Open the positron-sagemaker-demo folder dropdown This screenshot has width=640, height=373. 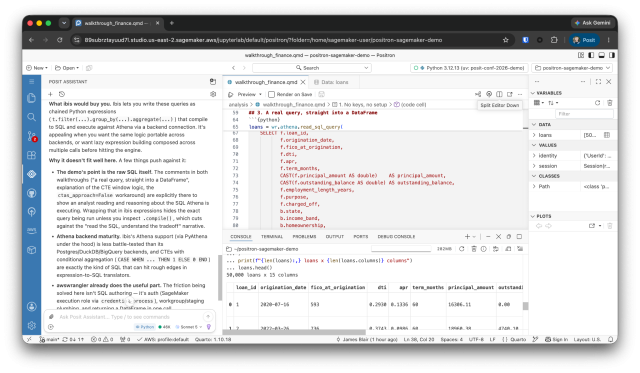(572, 68)
